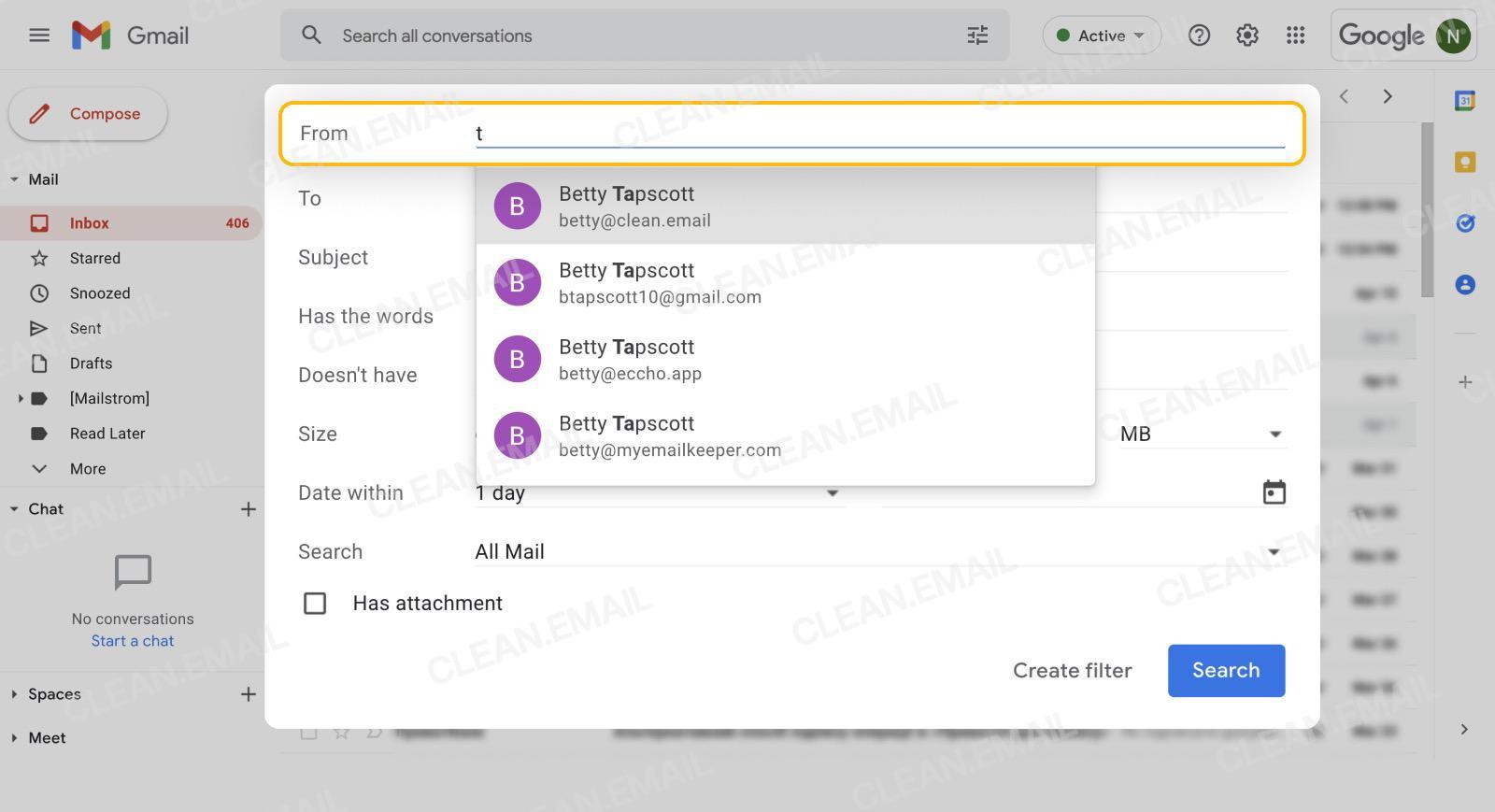The height and width of the screenshot is (812, 1495).
Task: Open the Search All Mail dropdown
Action: [880, 552]
